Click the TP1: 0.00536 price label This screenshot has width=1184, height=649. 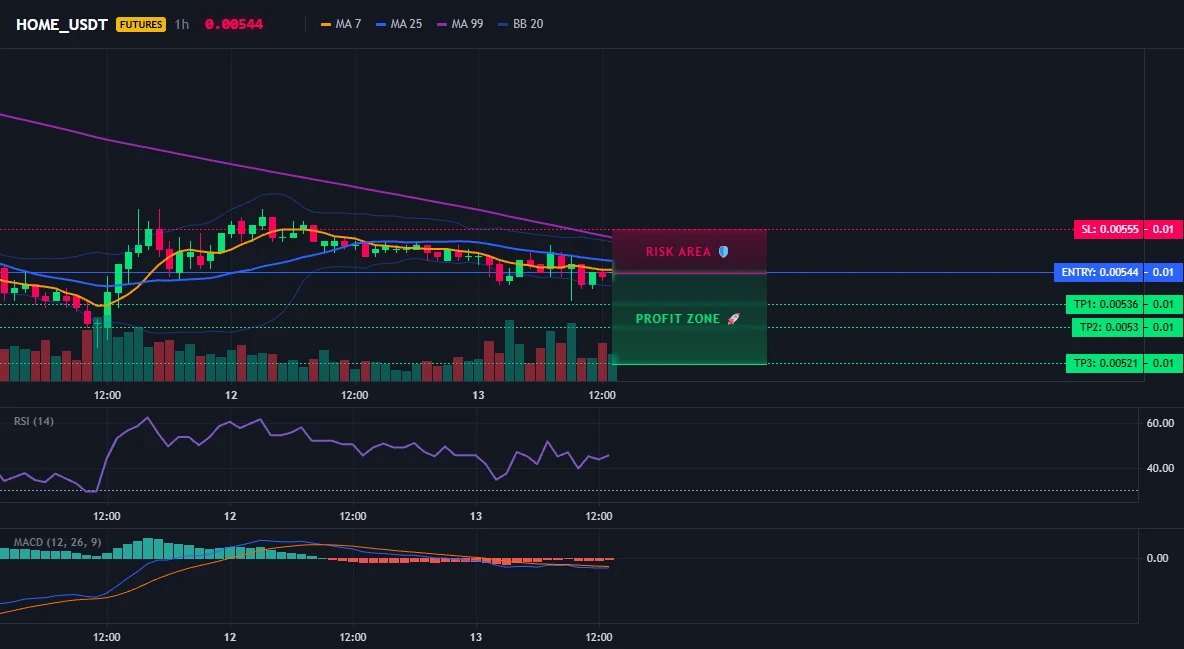coord(1105,304)
